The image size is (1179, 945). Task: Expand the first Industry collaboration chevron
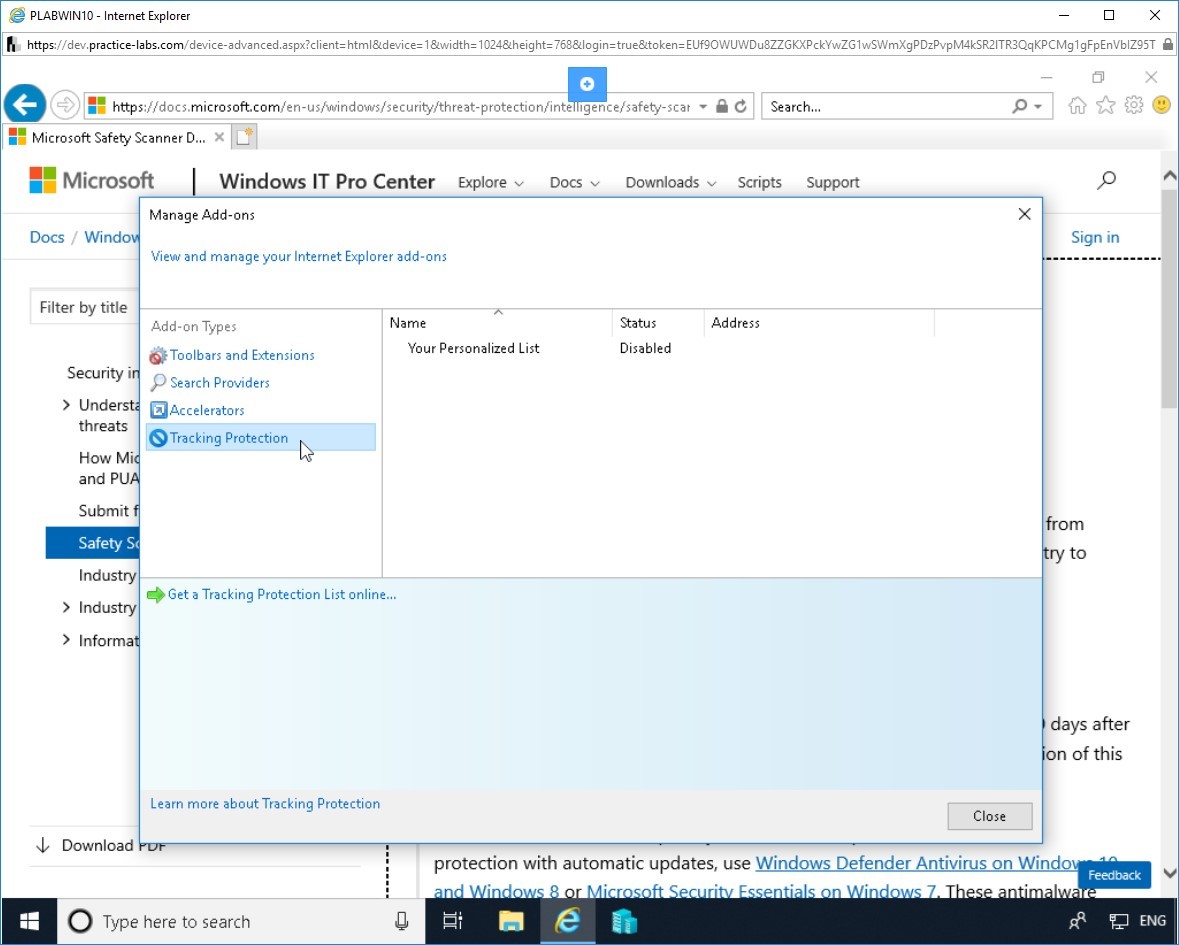pyautogui.click(x=66, y=607)
